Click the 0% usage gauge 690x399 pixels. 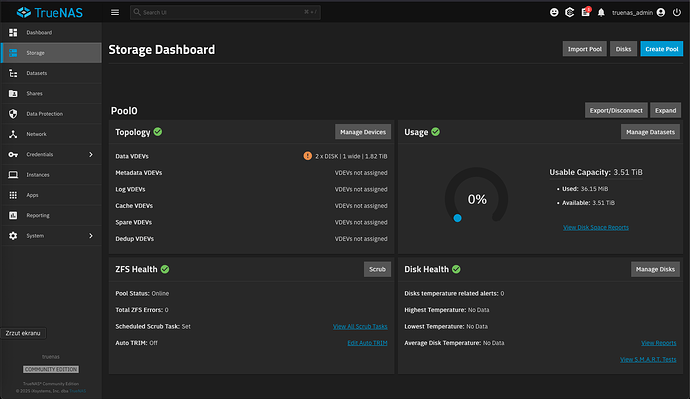pos(477,198)
